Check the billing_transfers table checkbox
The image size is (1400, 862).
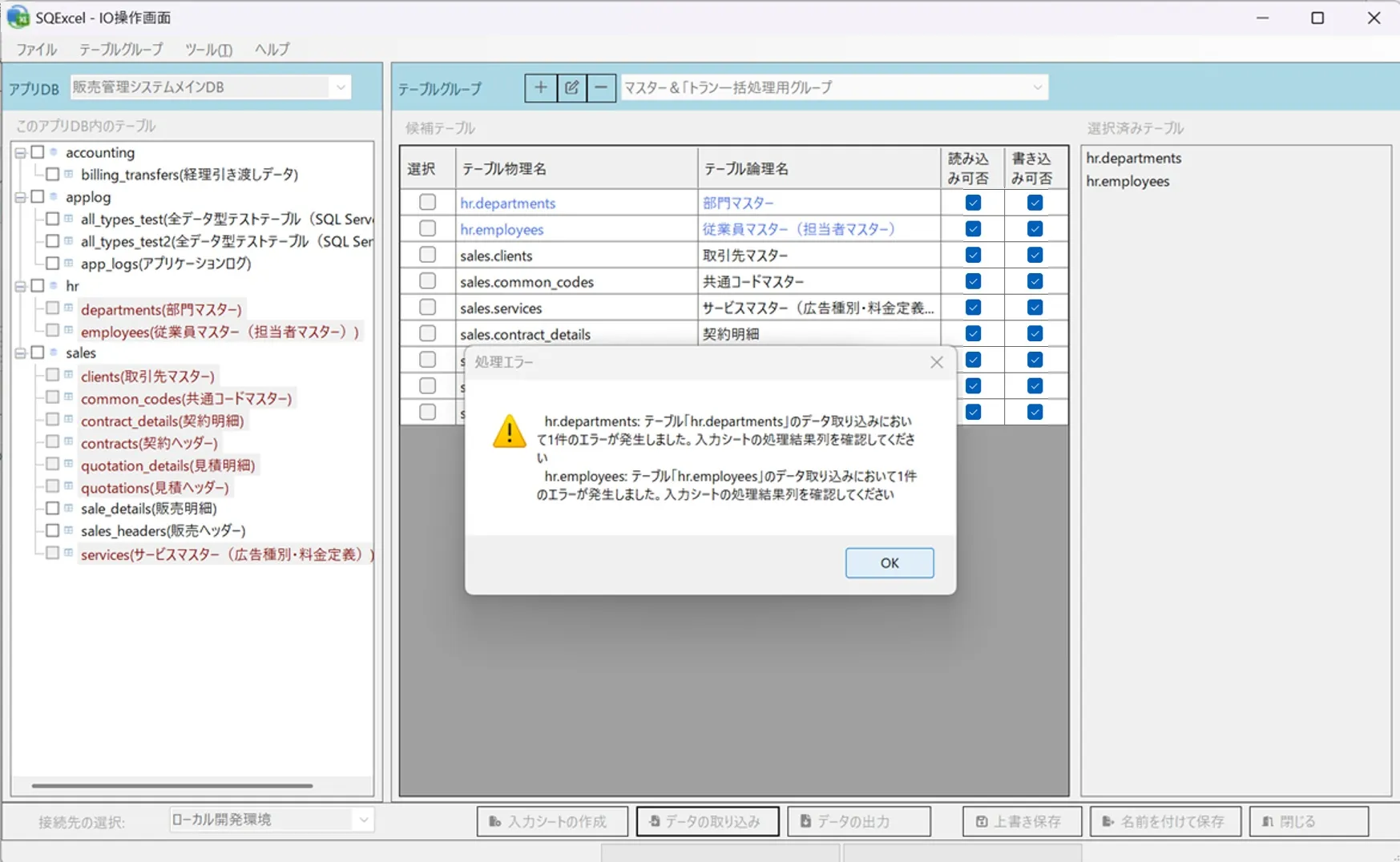[x=53, y=174]
